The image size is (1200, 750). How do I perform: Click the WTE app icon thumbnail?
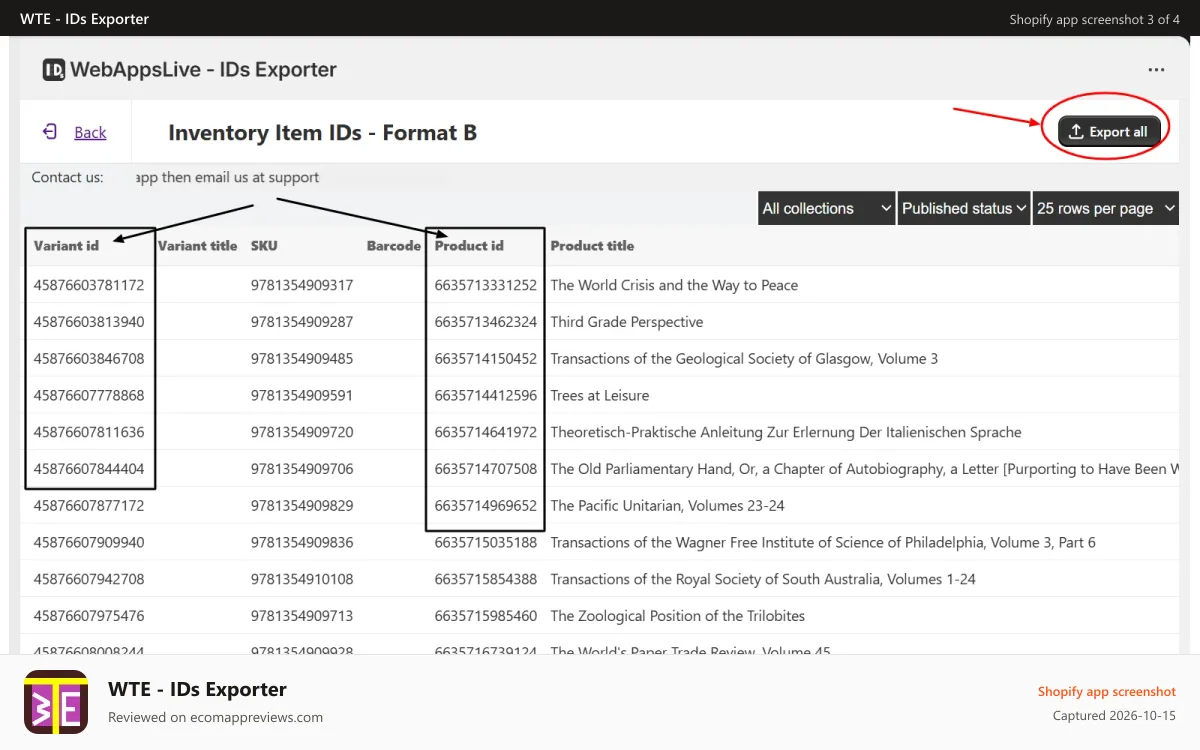coord(56,702)
